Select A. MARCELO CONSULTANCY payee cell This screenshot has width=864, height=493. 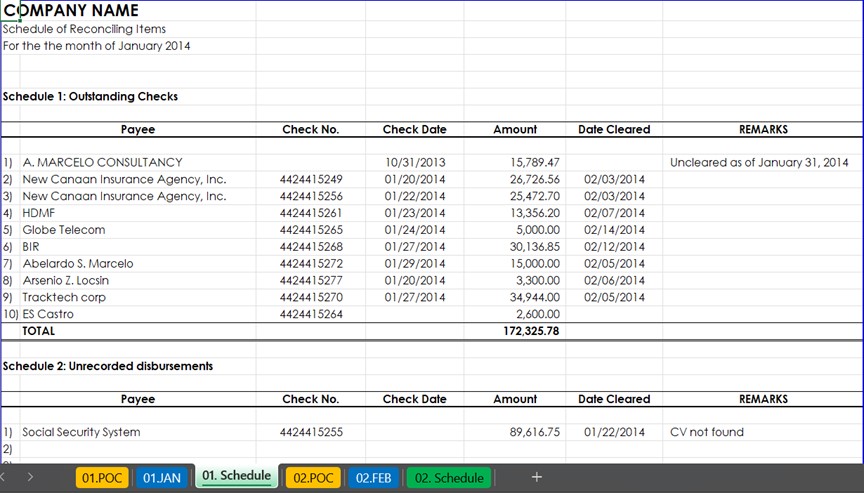102,162
